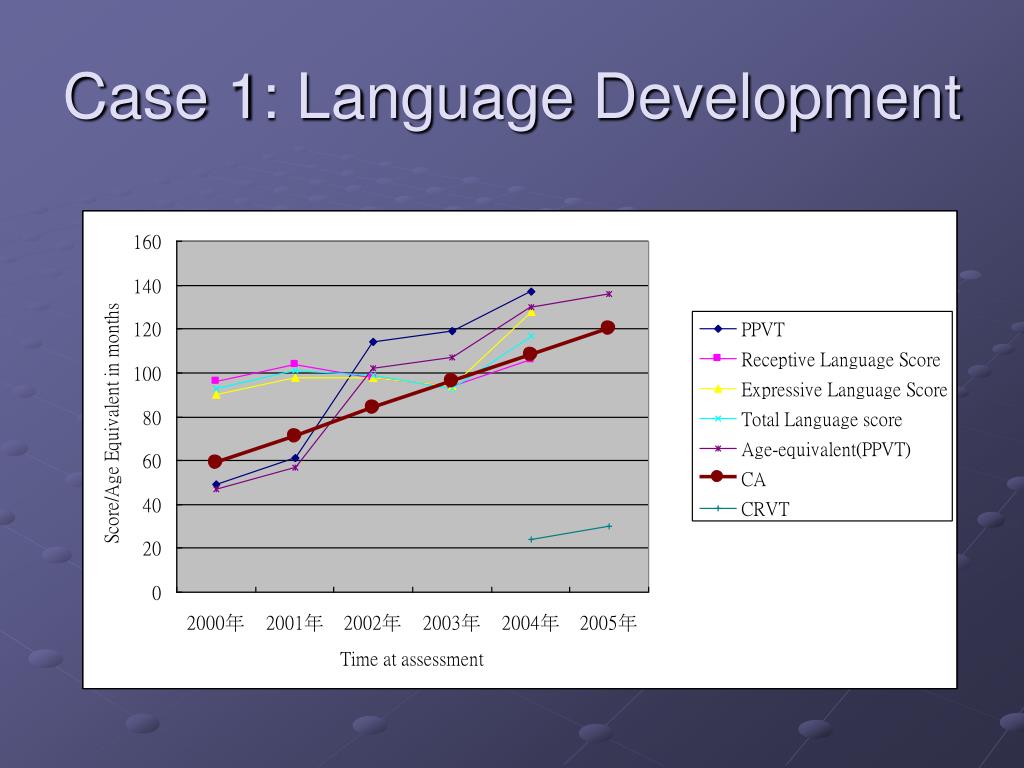Click the 2005年 x-axis label
1024x768 pixels.
pos(608,622)
